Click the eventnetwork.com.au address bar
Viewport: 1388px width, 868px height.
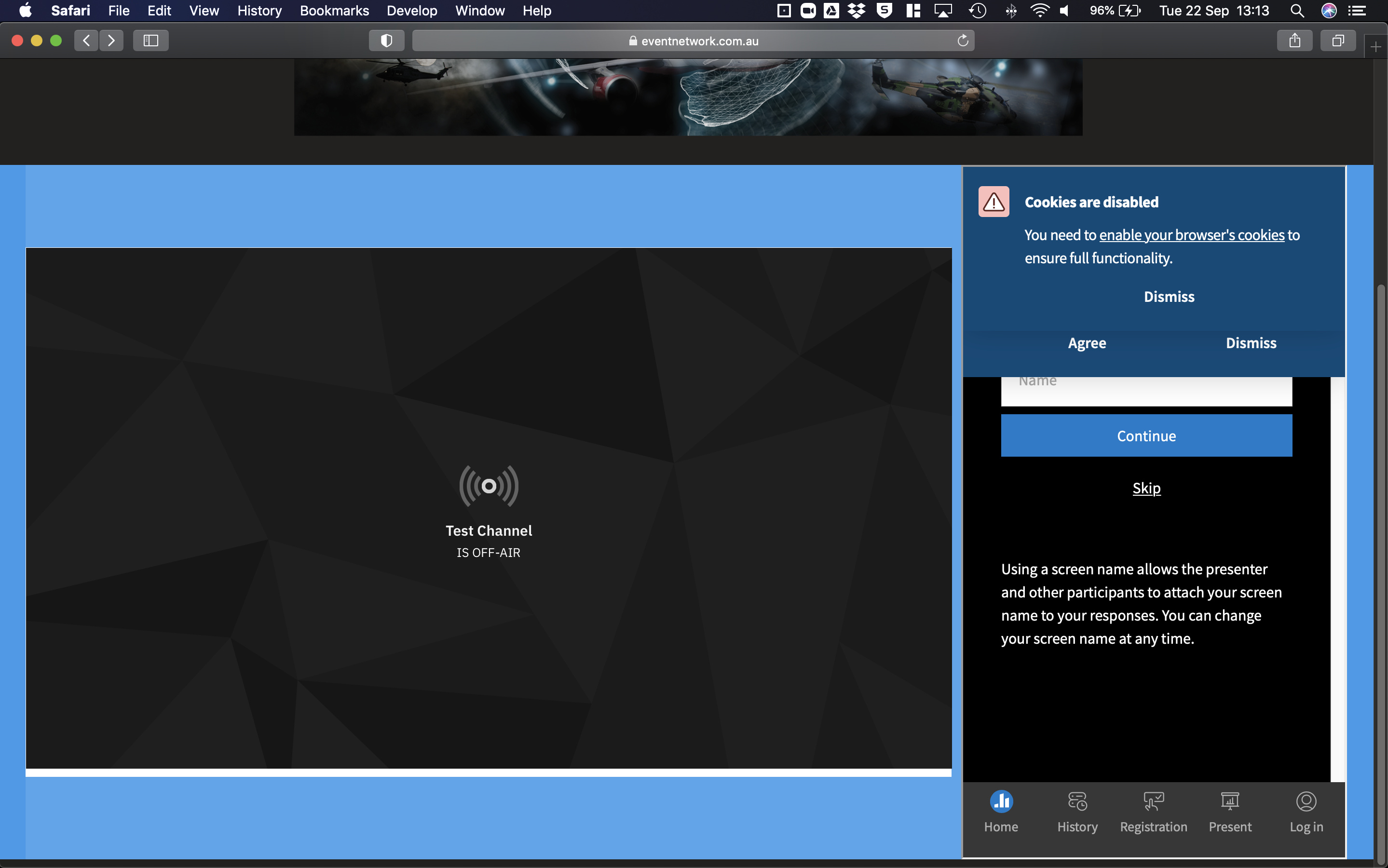click(x=693, y=41)
